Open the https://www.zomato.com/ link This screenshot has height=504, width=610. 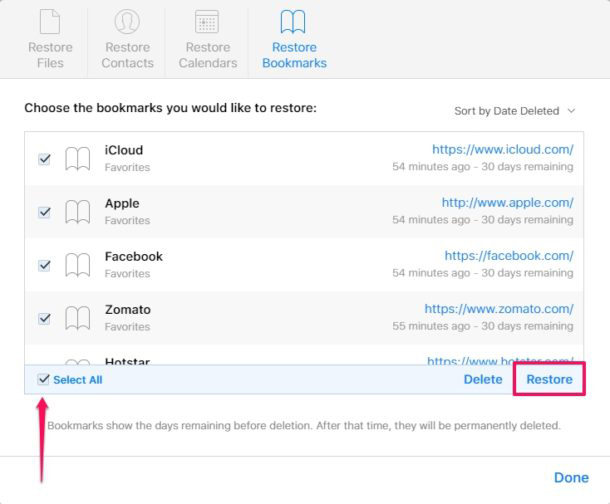(499, 309)
